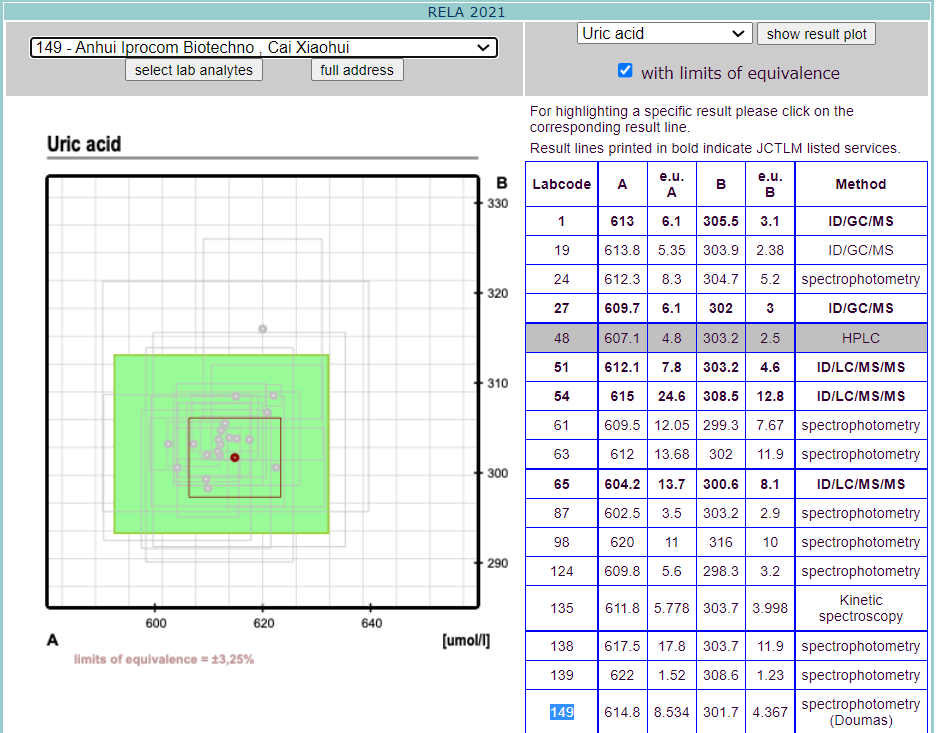Click the 'show result plot' button
940x733 pixels.
(816, 34)
